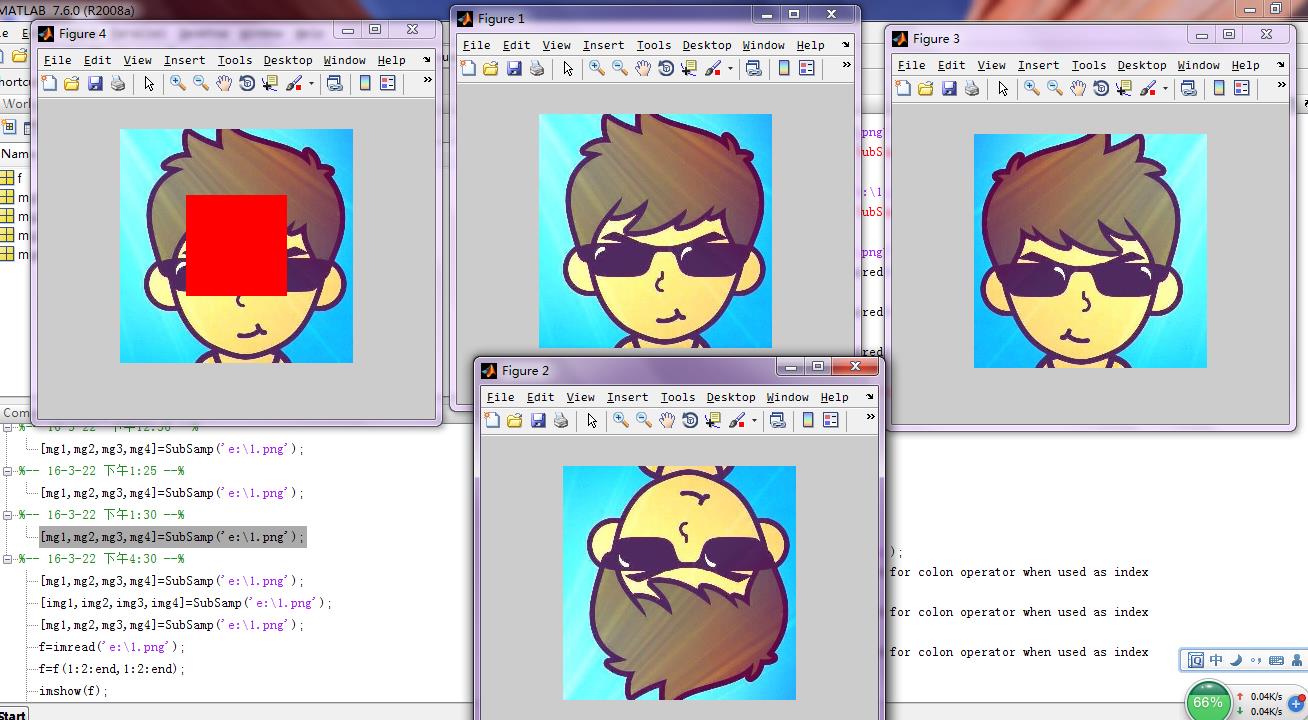Insert Legend icon in Figure 1 toolbar
1308x720 pixels.
[x=807, y=68]
